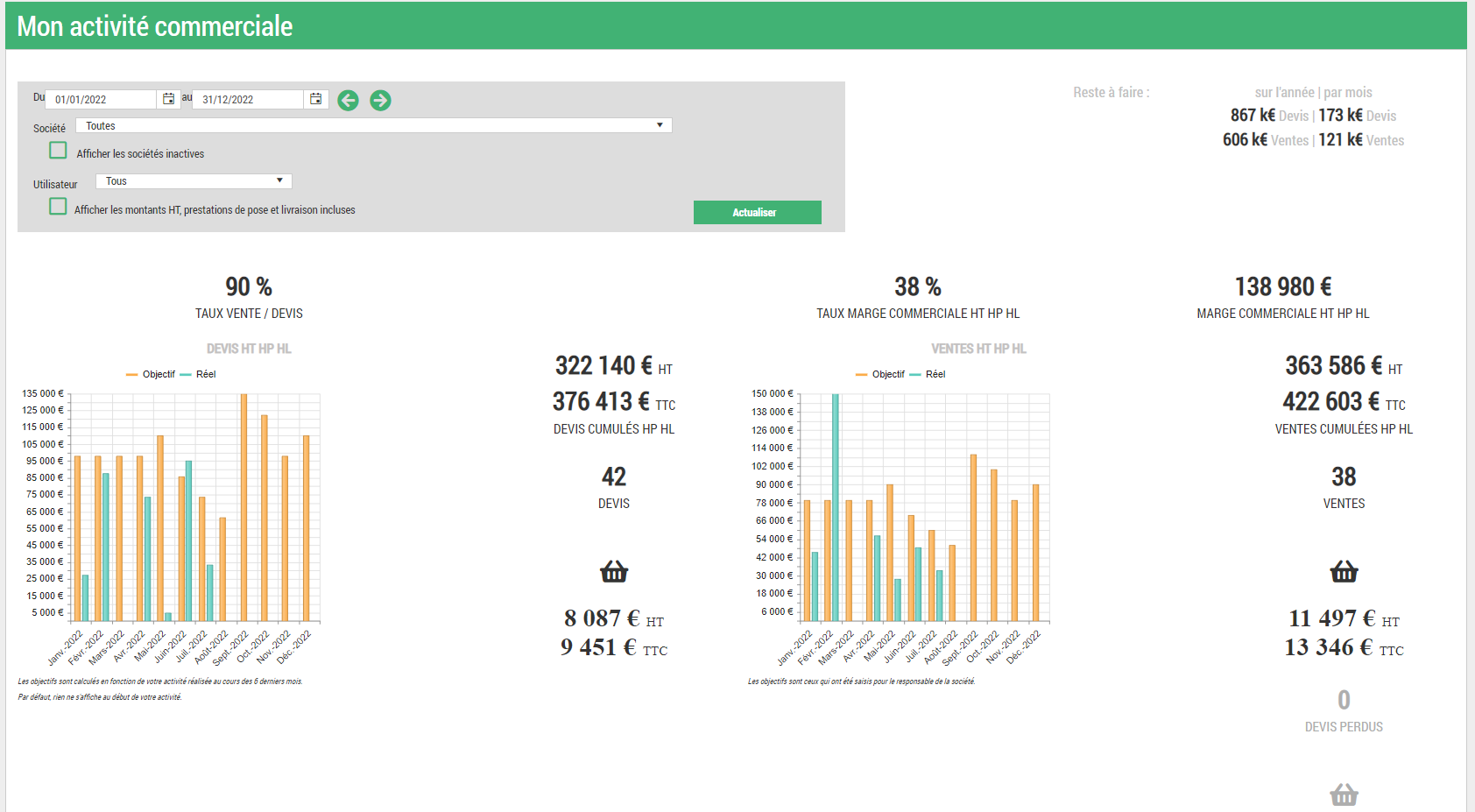Go to previous period with left arrow
The image size is (1475, 812).
(x=348, y=101)
